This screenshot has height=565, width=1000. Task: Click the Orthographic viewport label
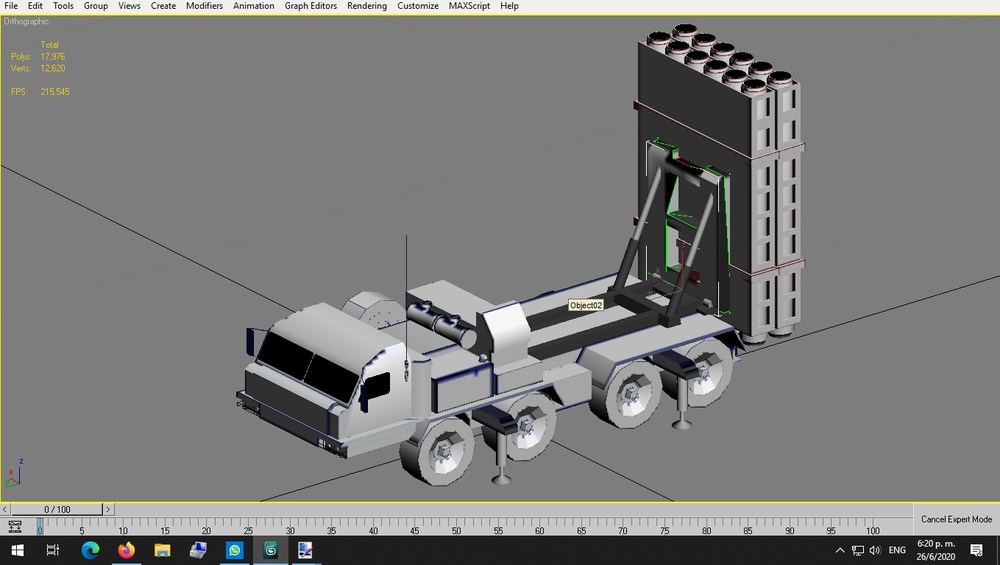click(26, 22)
